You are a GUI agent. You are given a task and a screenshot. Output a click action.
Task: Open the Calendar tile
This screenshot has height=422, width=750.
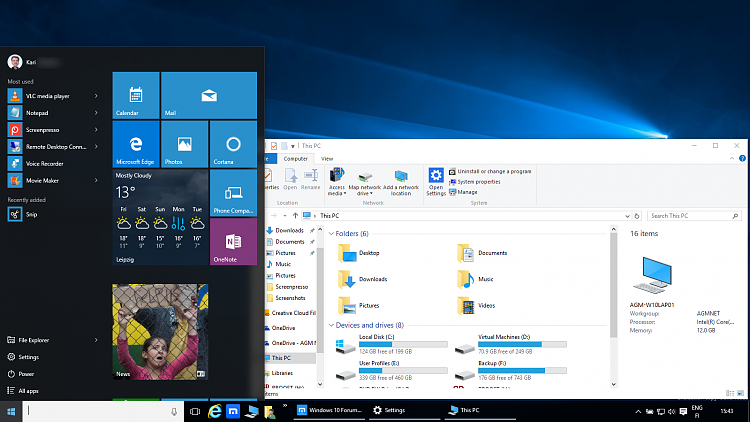[x=136, y=95]
